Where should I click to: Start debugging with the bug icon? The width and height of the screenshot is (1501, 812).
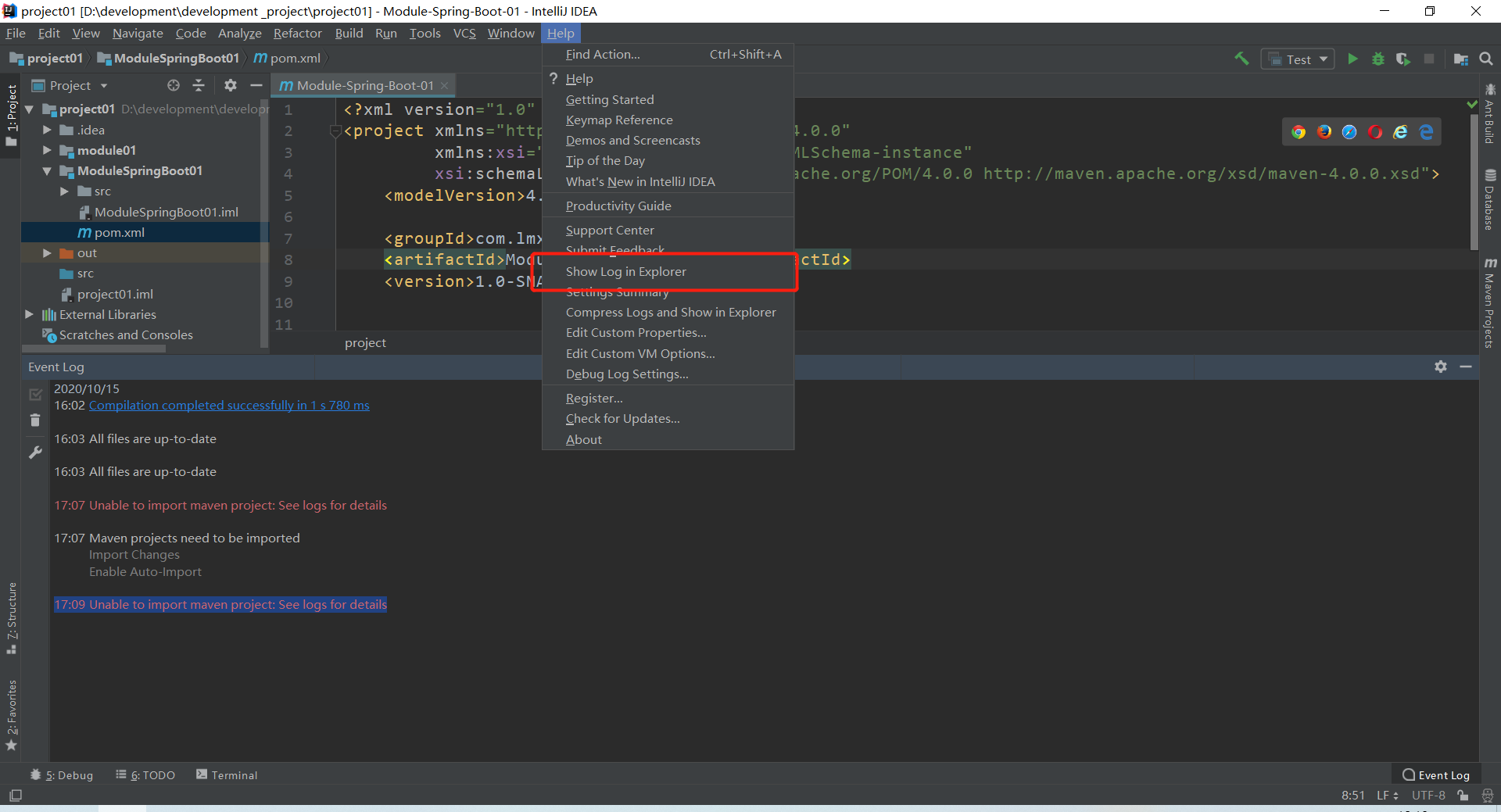pos(1377,59)
